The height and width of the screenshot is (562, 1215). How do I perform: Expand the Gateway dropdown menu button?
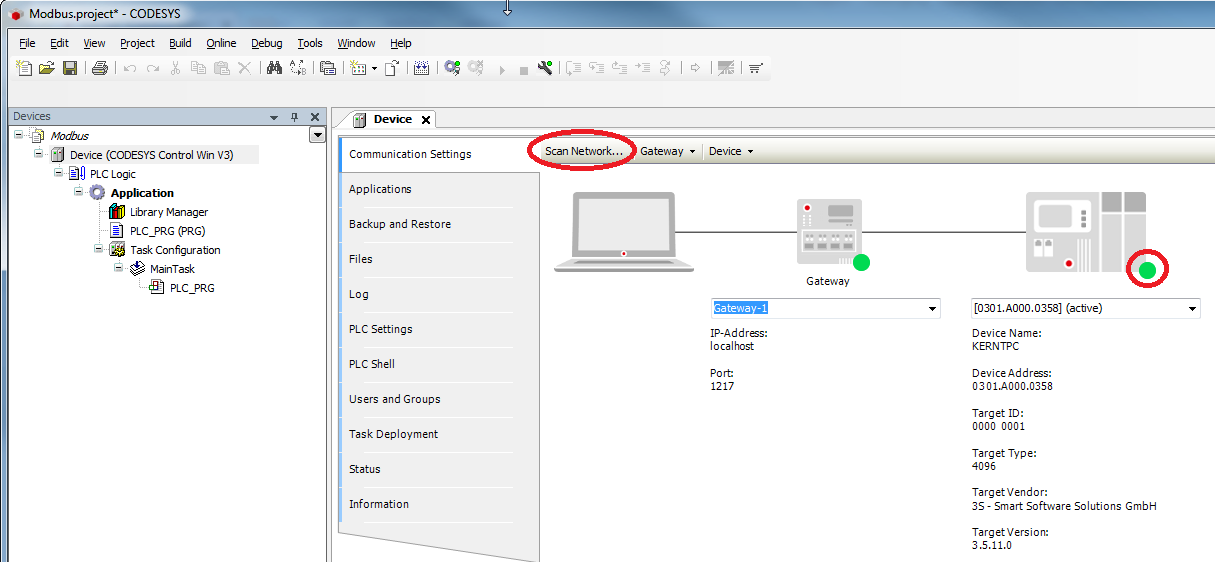[x=667, y=152]
